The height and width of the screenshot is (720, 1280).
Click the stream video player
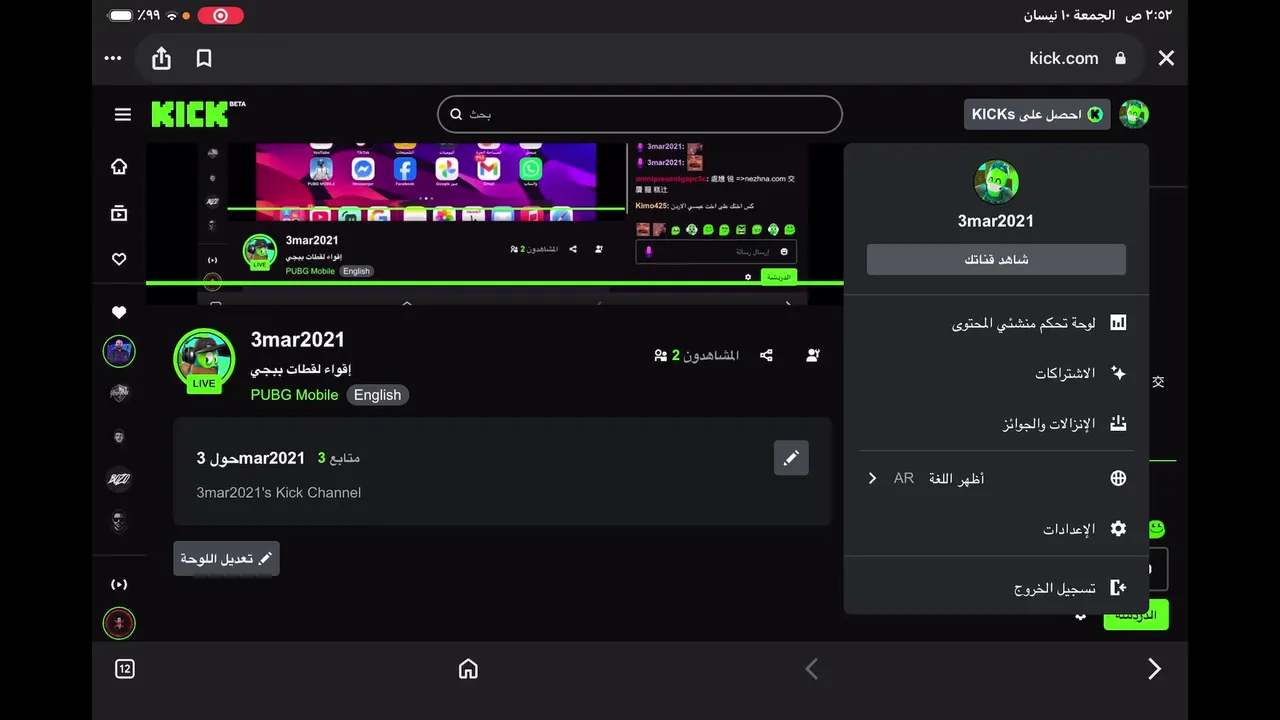pos(493,222)
